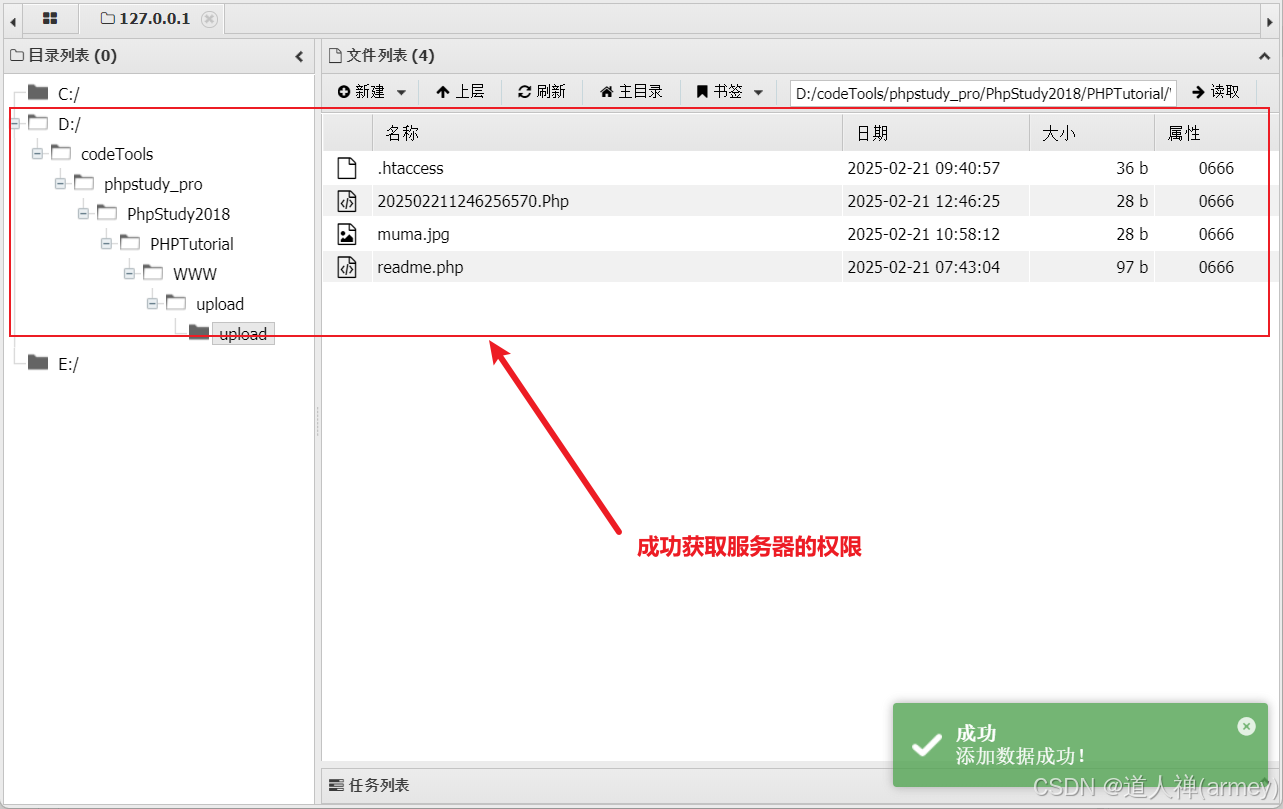
Task: Select the E:/ drive folder
Action: (x=68, y=364)
